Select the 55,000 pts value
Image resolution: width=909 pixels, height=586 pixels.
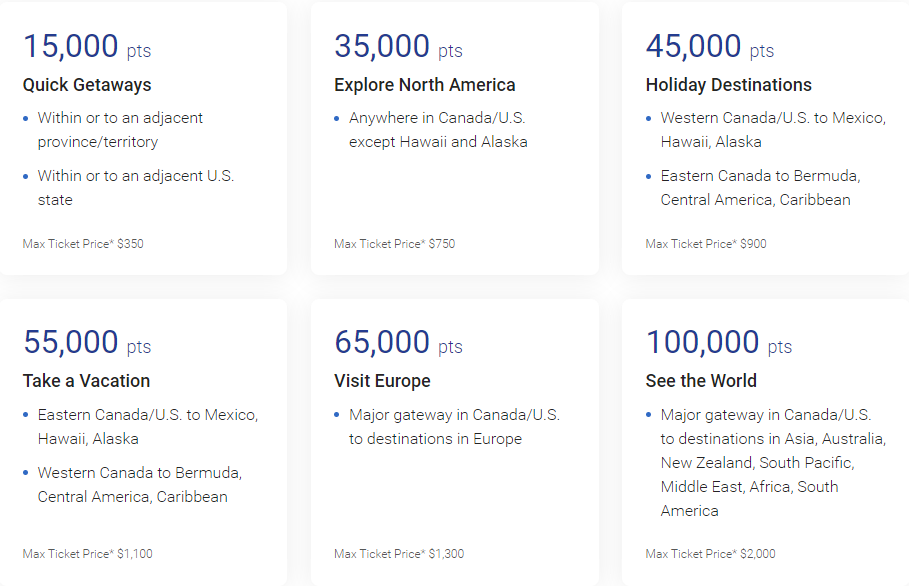tap(87, 343)
